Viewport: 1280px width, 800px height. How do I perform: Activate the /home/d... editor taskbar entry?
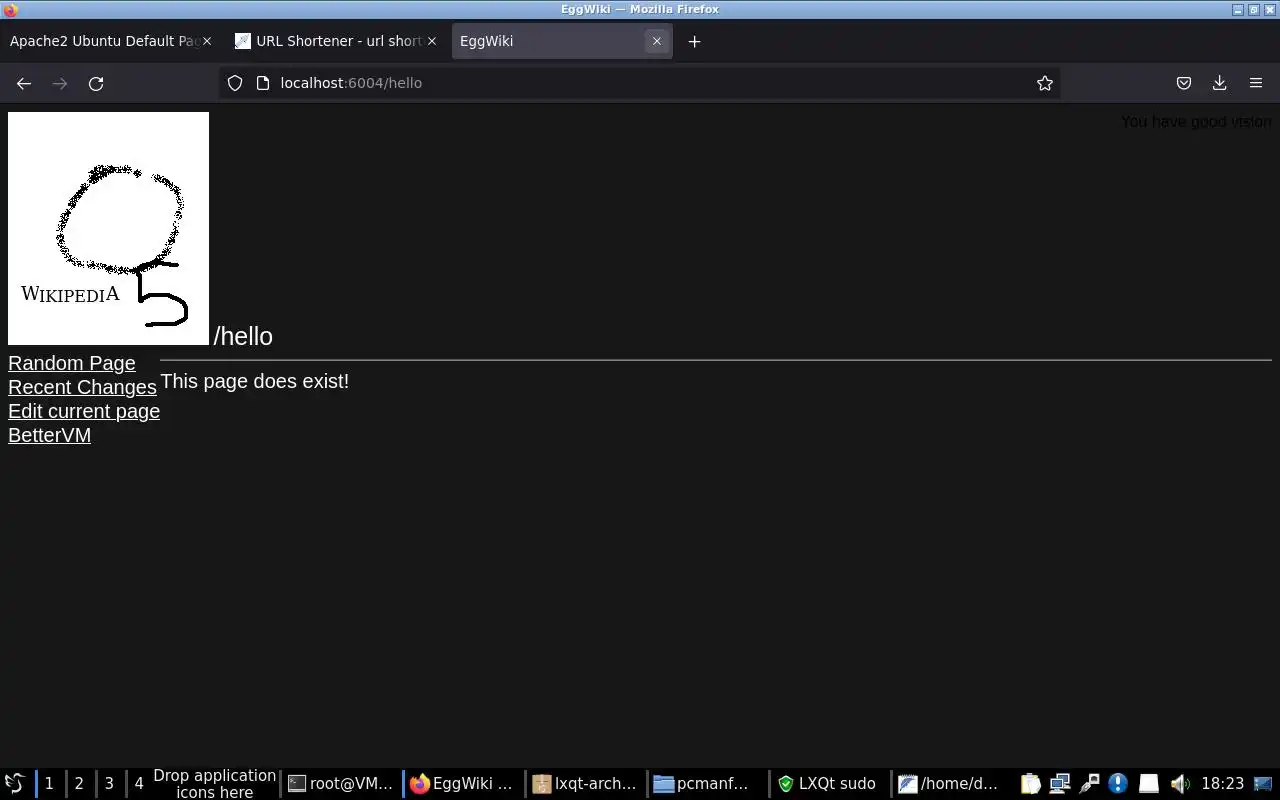click(x=950, y=784)
